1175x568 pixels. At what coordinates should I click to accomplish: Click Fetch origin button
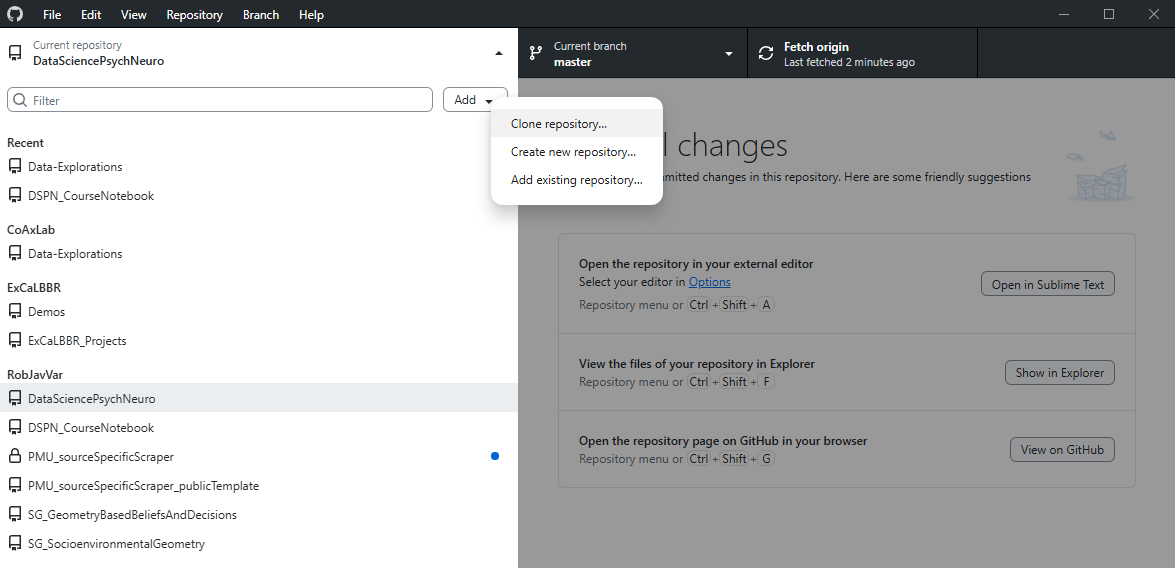(x=863, y=53)
